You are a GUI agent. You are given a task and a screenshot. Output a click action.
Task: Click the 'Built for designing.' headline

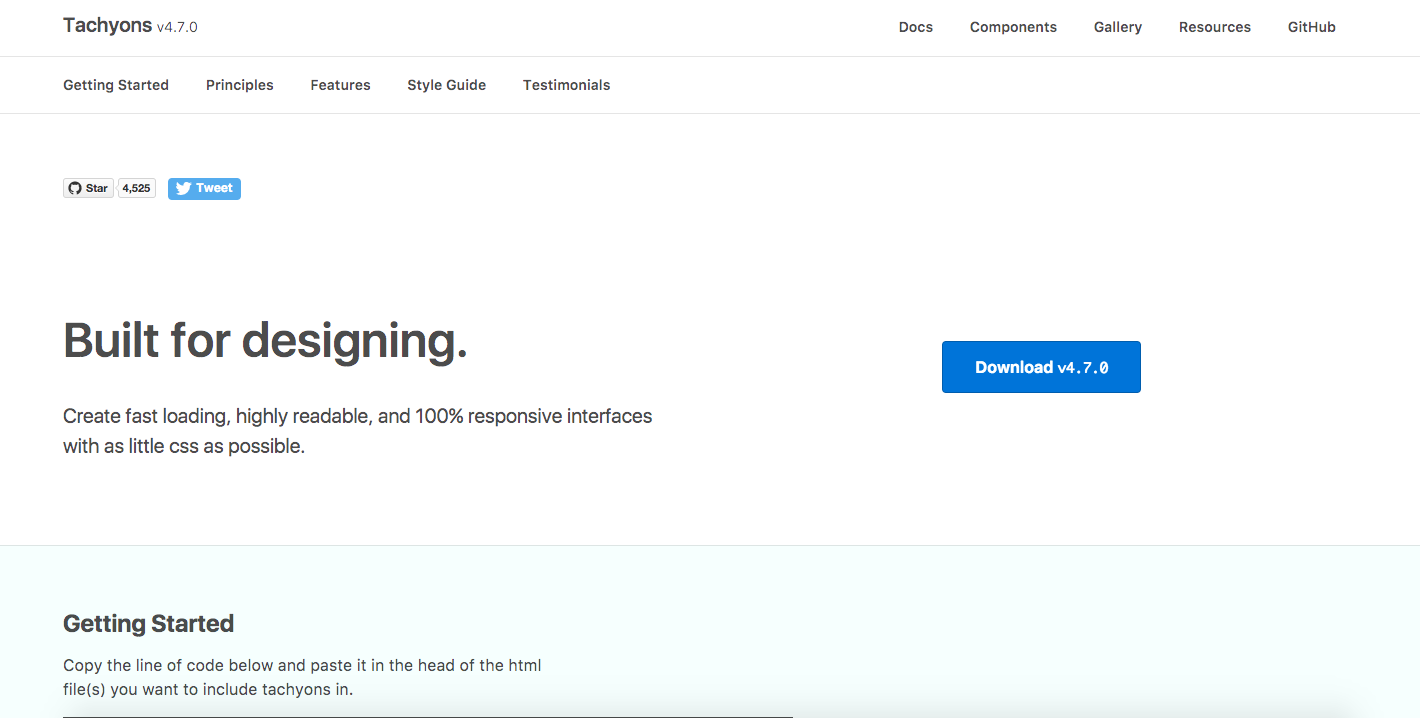click(x=265, y=341)
